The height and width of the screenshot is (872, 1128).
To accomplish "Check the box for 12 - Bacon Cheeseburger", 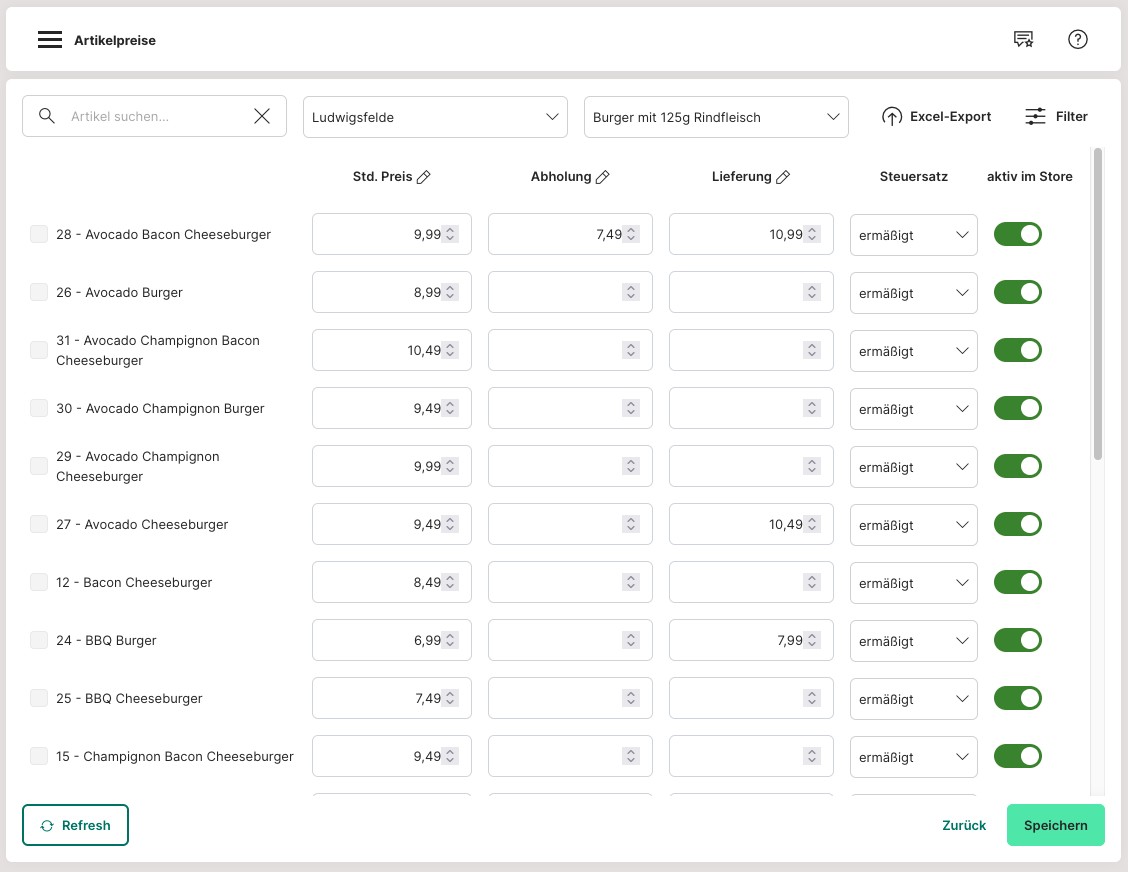I will click(x=39, y=582).
